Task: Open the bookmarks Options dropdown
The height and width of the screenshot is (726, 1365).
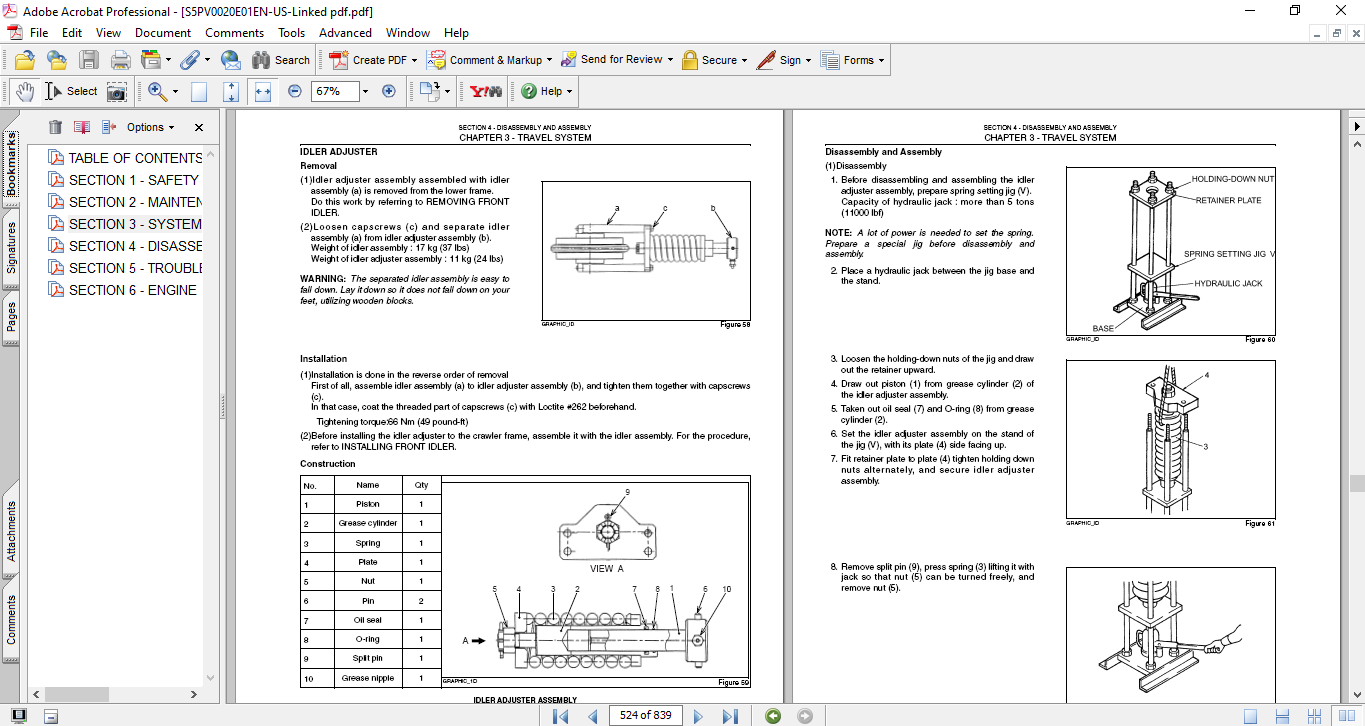Action: point(150,127)
